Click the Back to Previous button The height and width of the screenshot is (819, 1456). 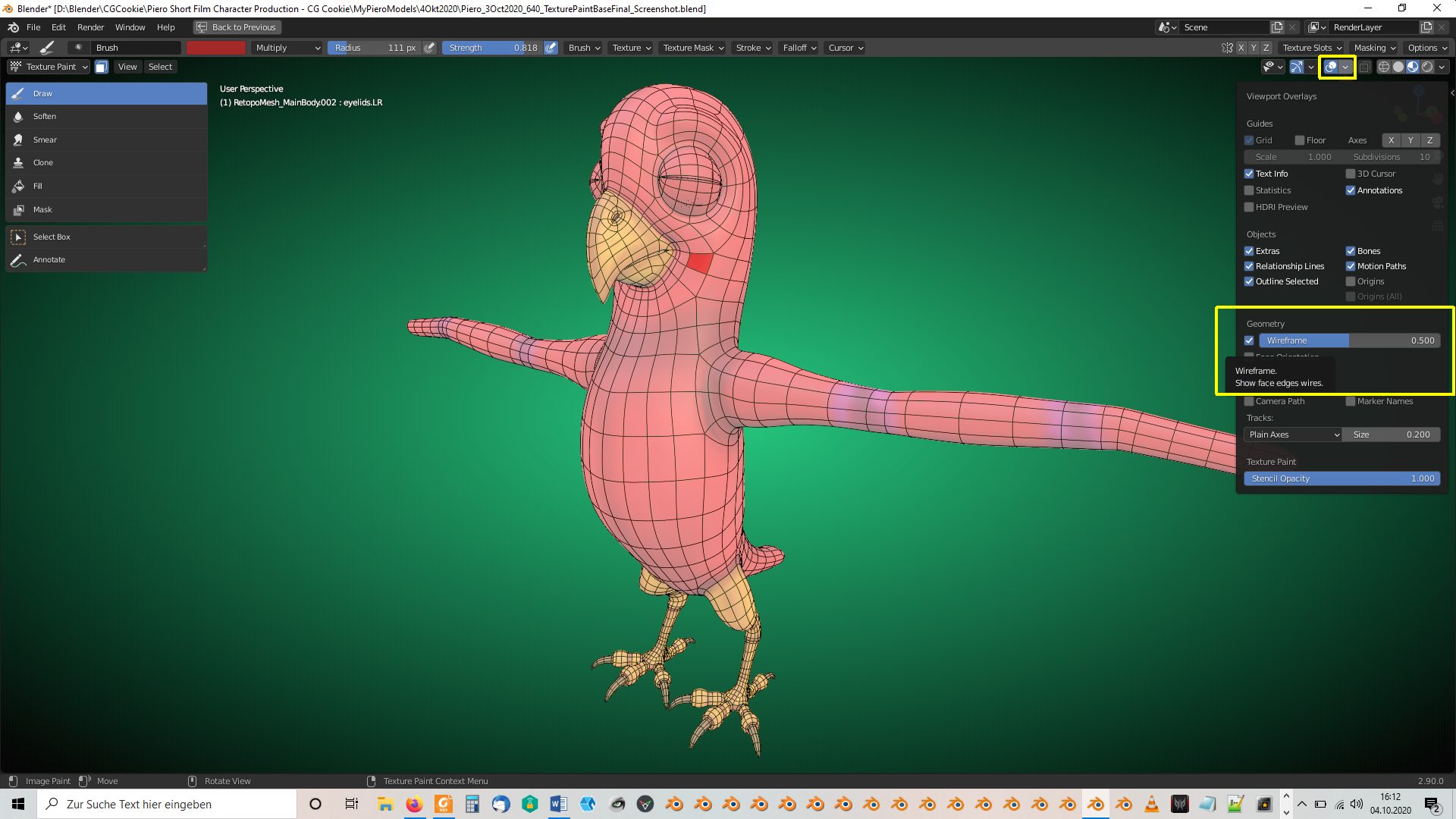click(237, 27)
